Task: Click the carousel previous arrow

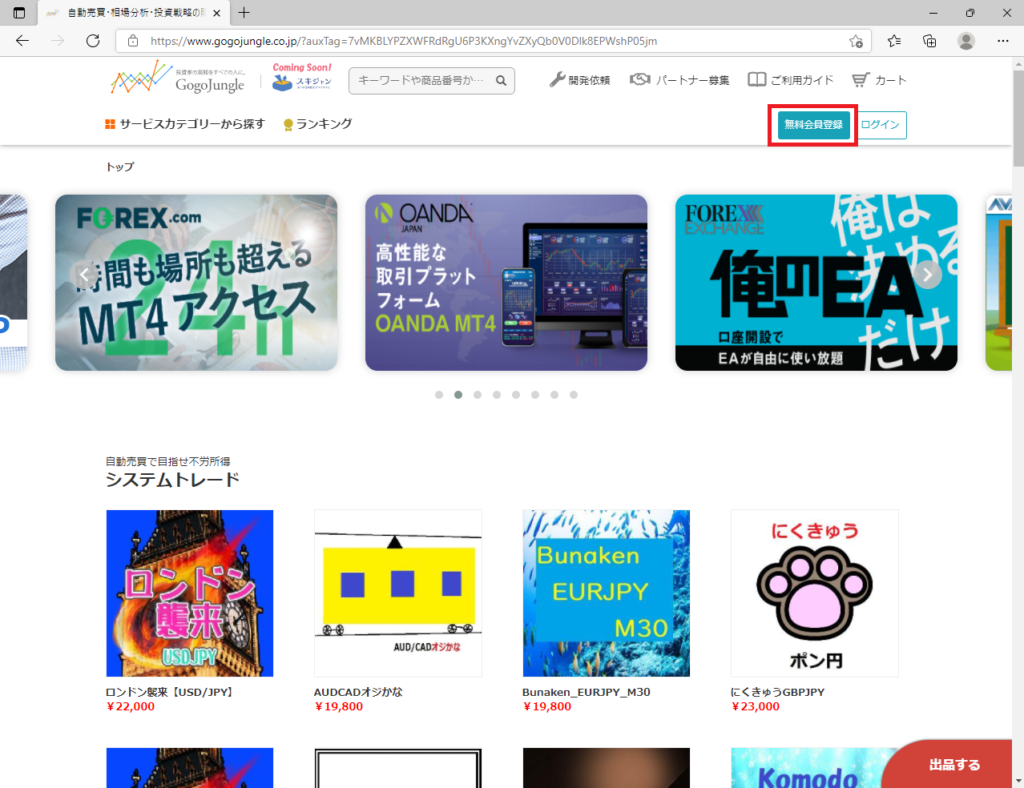Action: click(x=84, y=274)
